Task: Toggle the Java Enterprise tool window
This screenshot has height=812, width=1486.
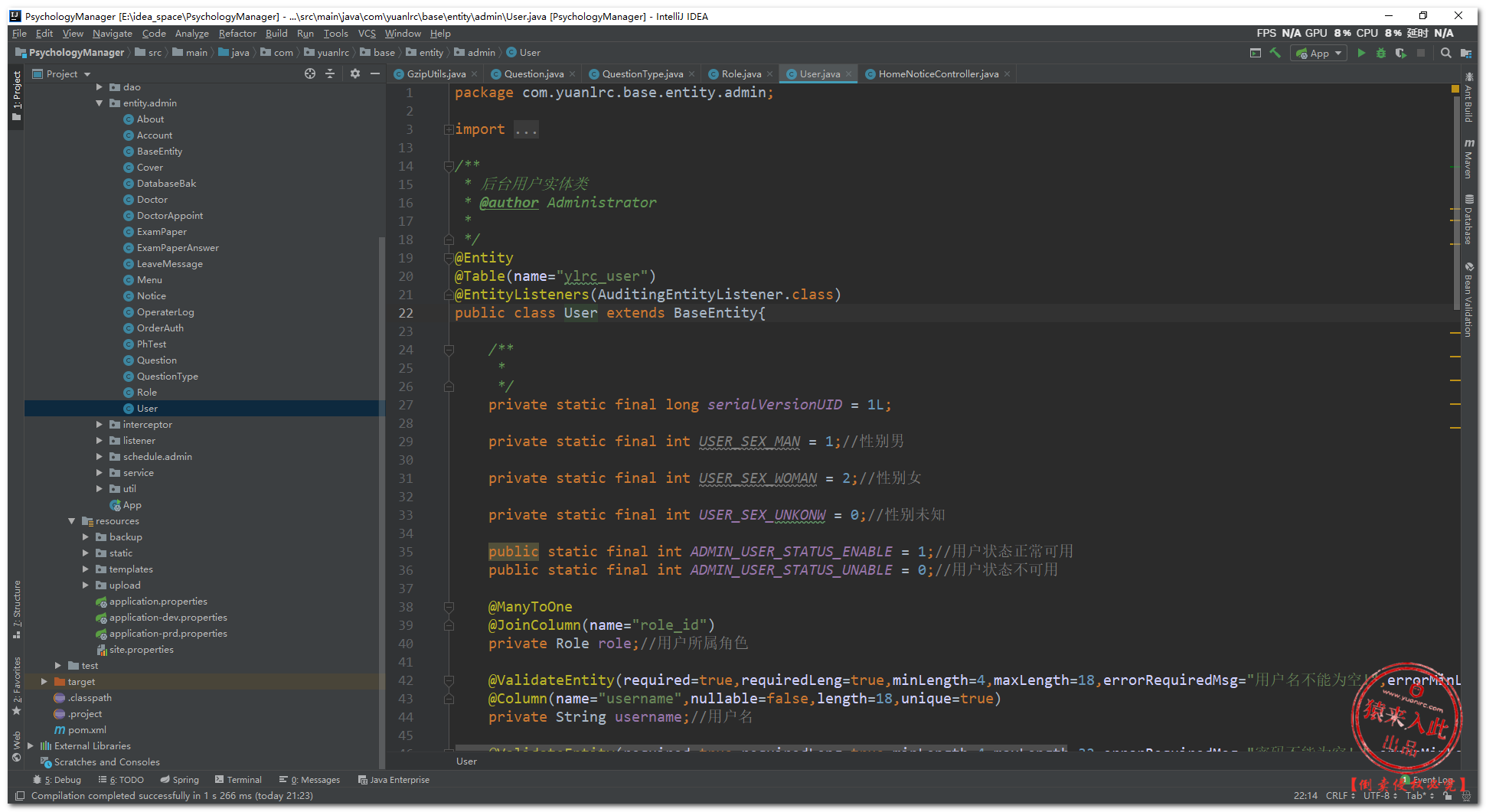Action: (x=394, y=780)
